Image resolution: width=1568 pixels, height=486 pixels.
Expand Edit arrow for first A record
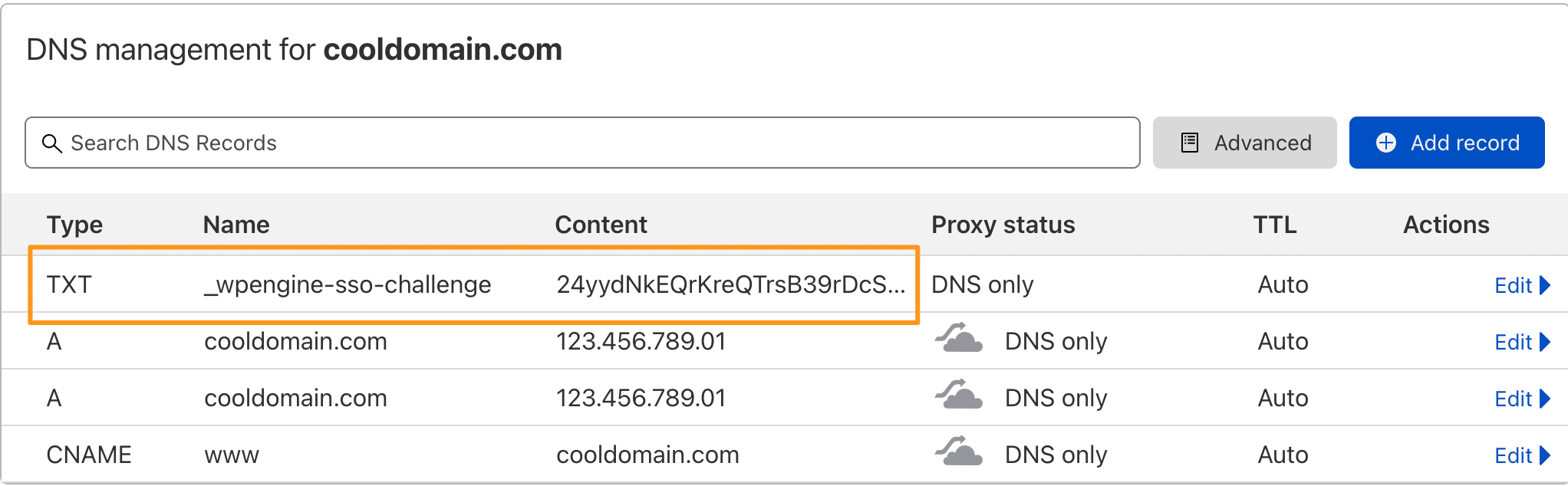click(x=1545, y=342)
